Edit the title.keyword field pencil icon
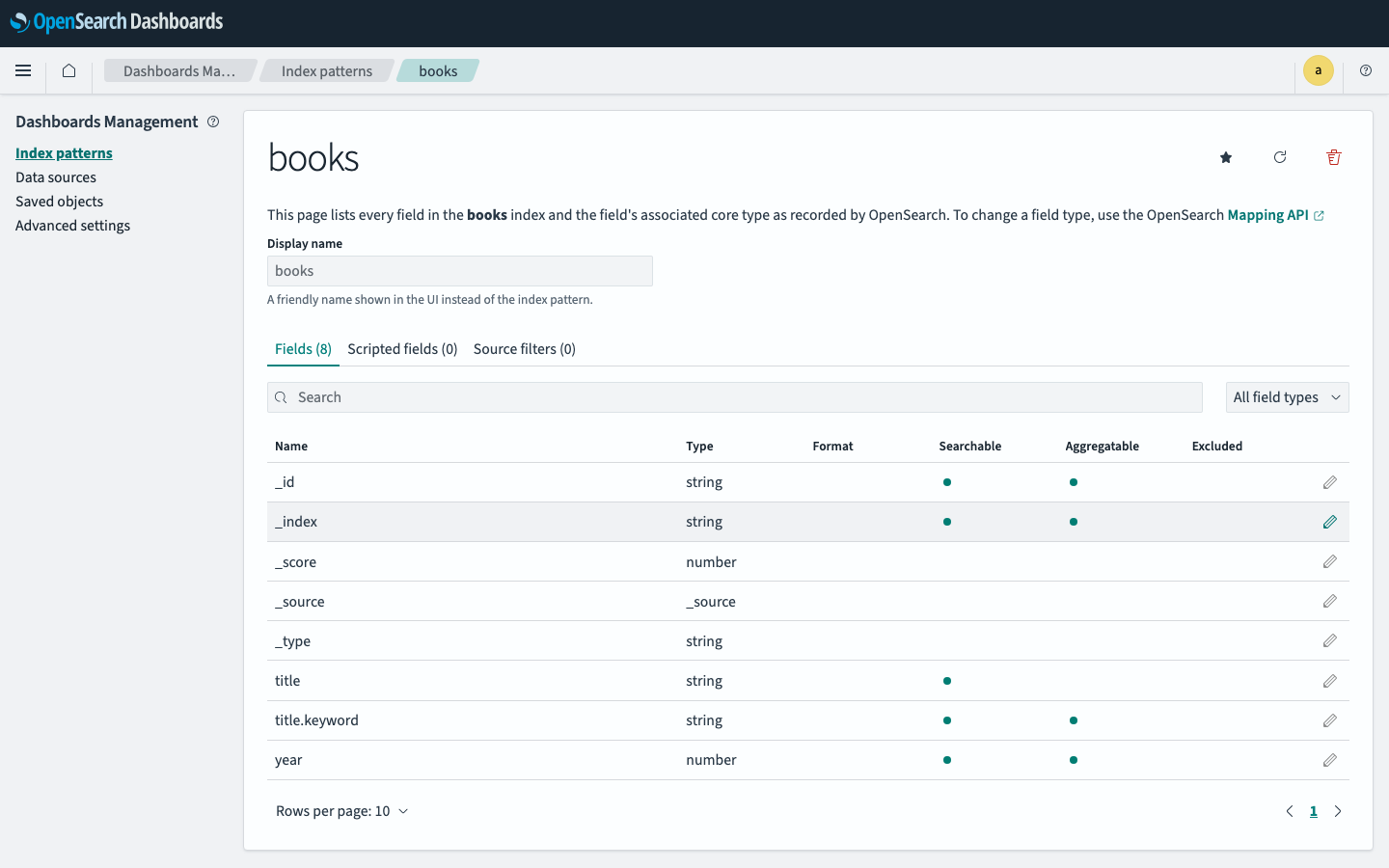This screenshot has height=868, width=1389. [x=1330, y=720]
